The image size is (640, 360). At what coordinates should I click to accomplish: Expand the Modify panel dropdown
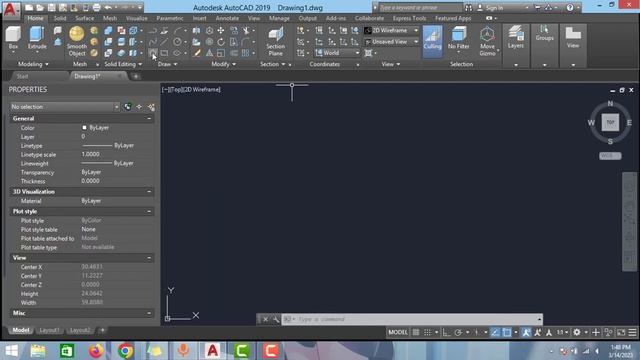pyautogui.click(x=223, y=64)
